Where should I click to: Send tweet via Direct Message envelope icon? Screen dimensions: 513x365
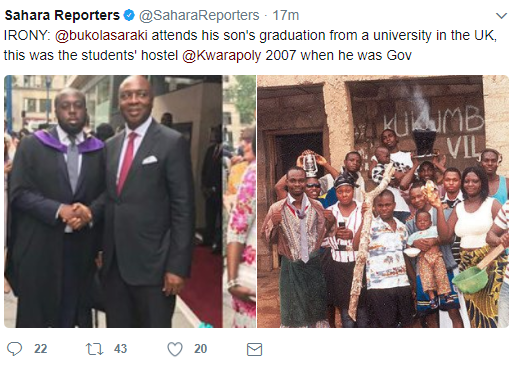pos(255,350)
